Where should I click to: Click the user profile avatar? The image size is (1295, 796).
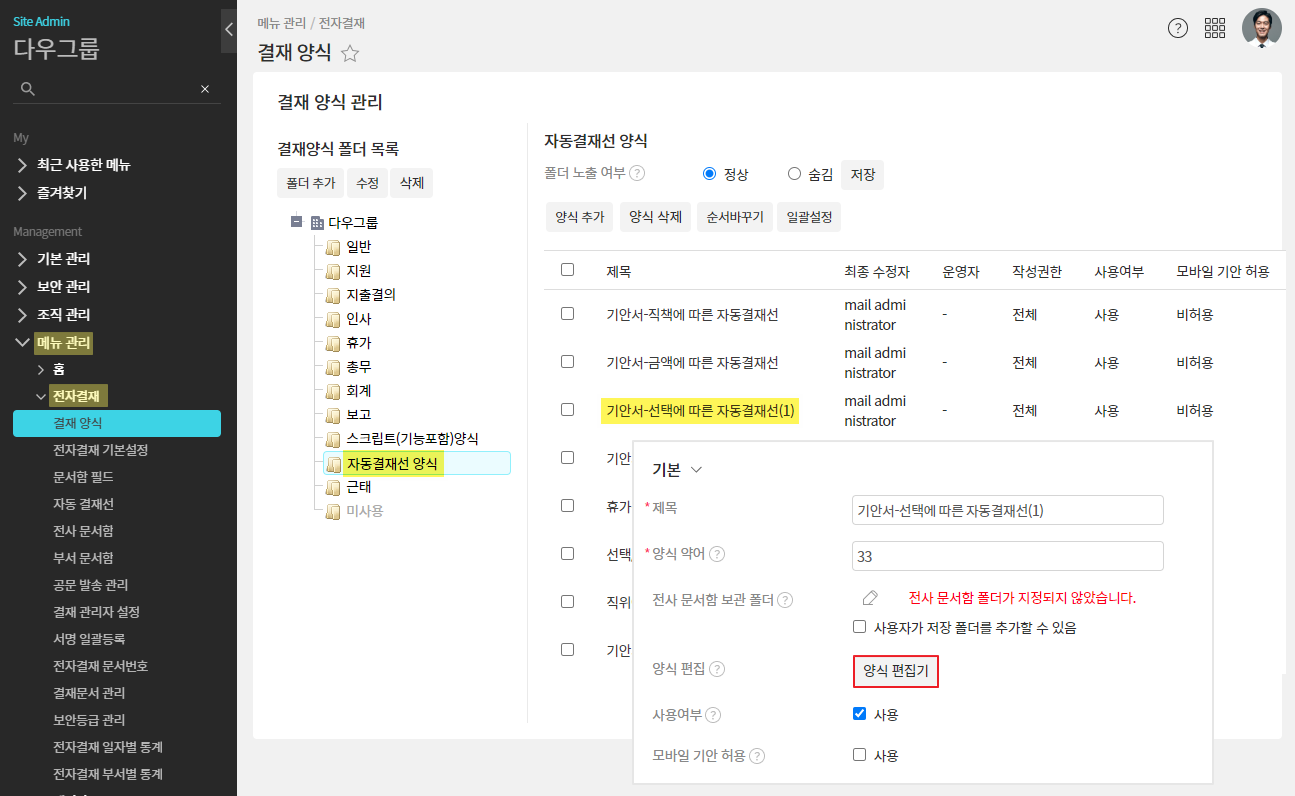[1261, 28]
